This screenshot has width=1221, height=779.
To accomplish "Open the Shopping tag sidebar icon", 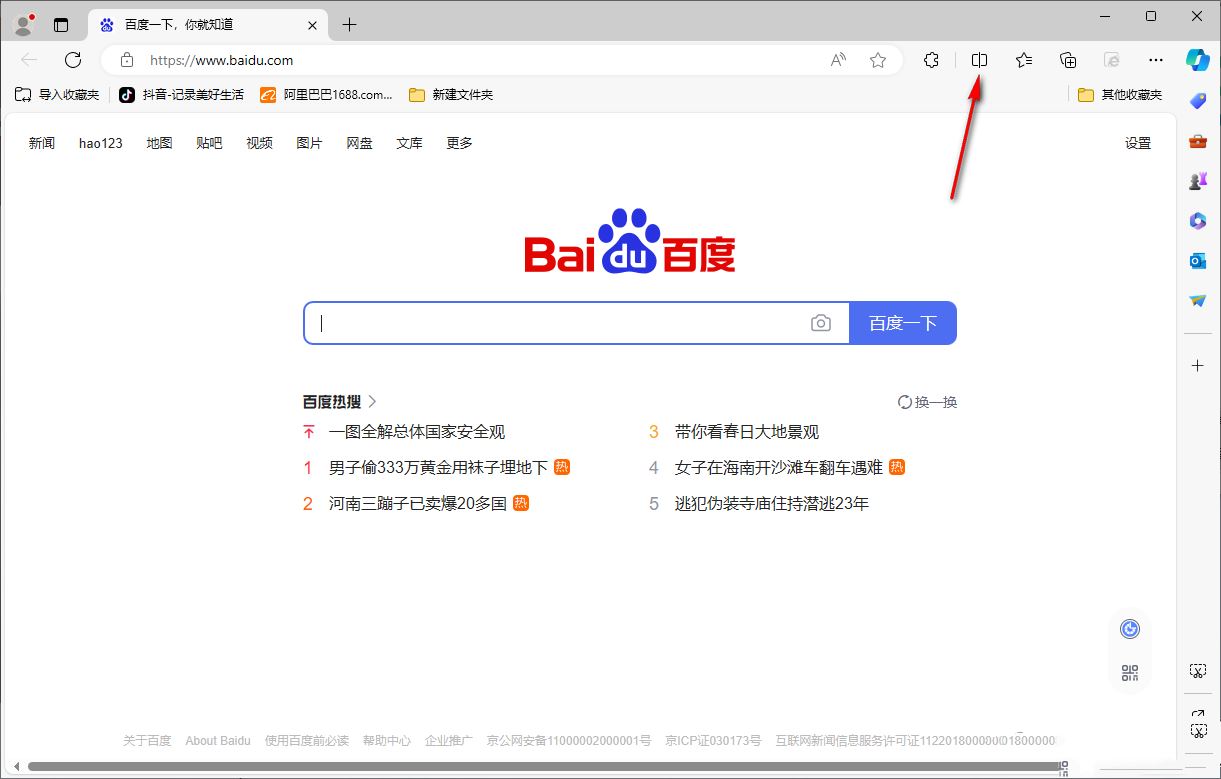I will [1198, 101].
